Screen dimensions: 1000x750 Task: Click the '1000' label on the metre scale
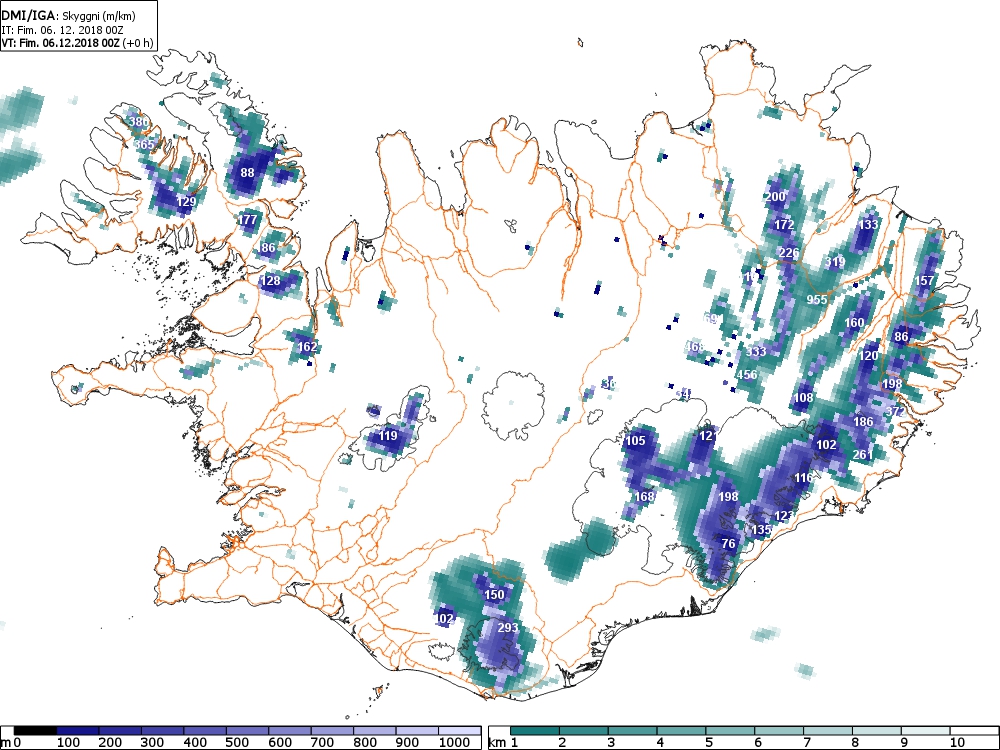pos(454,742)
